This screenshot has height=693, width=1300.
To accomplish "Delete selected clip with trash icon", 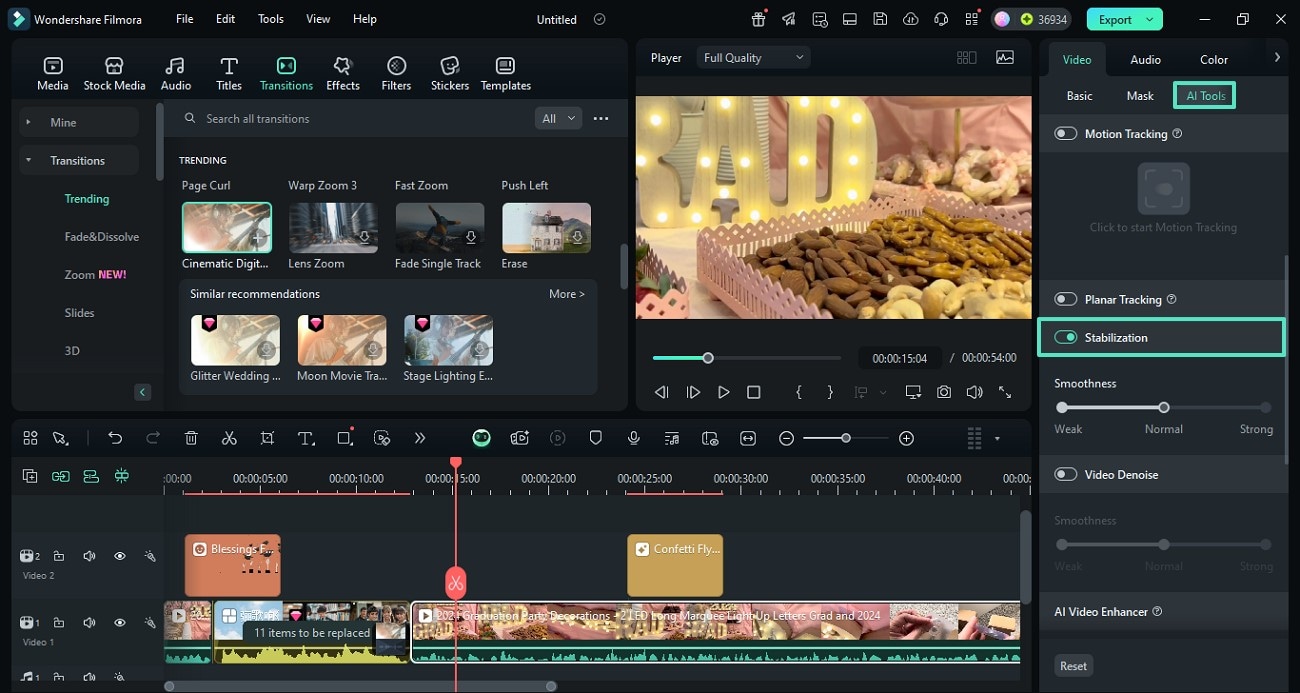I will click(x=191, y=438).
